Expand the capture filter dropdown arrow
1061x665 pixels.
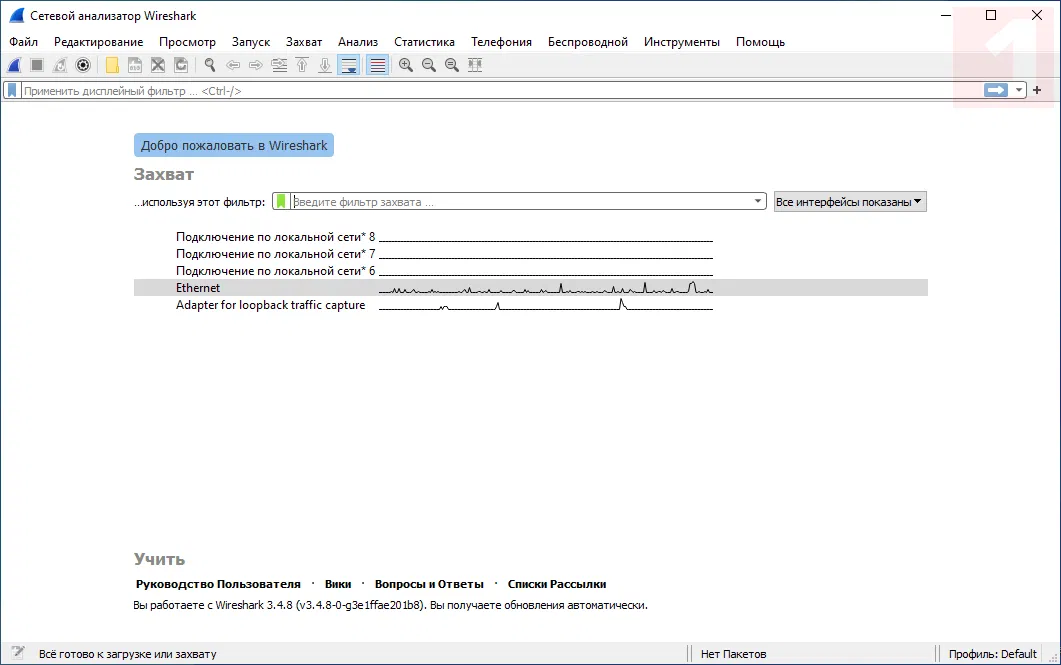(x=758, y=202)
